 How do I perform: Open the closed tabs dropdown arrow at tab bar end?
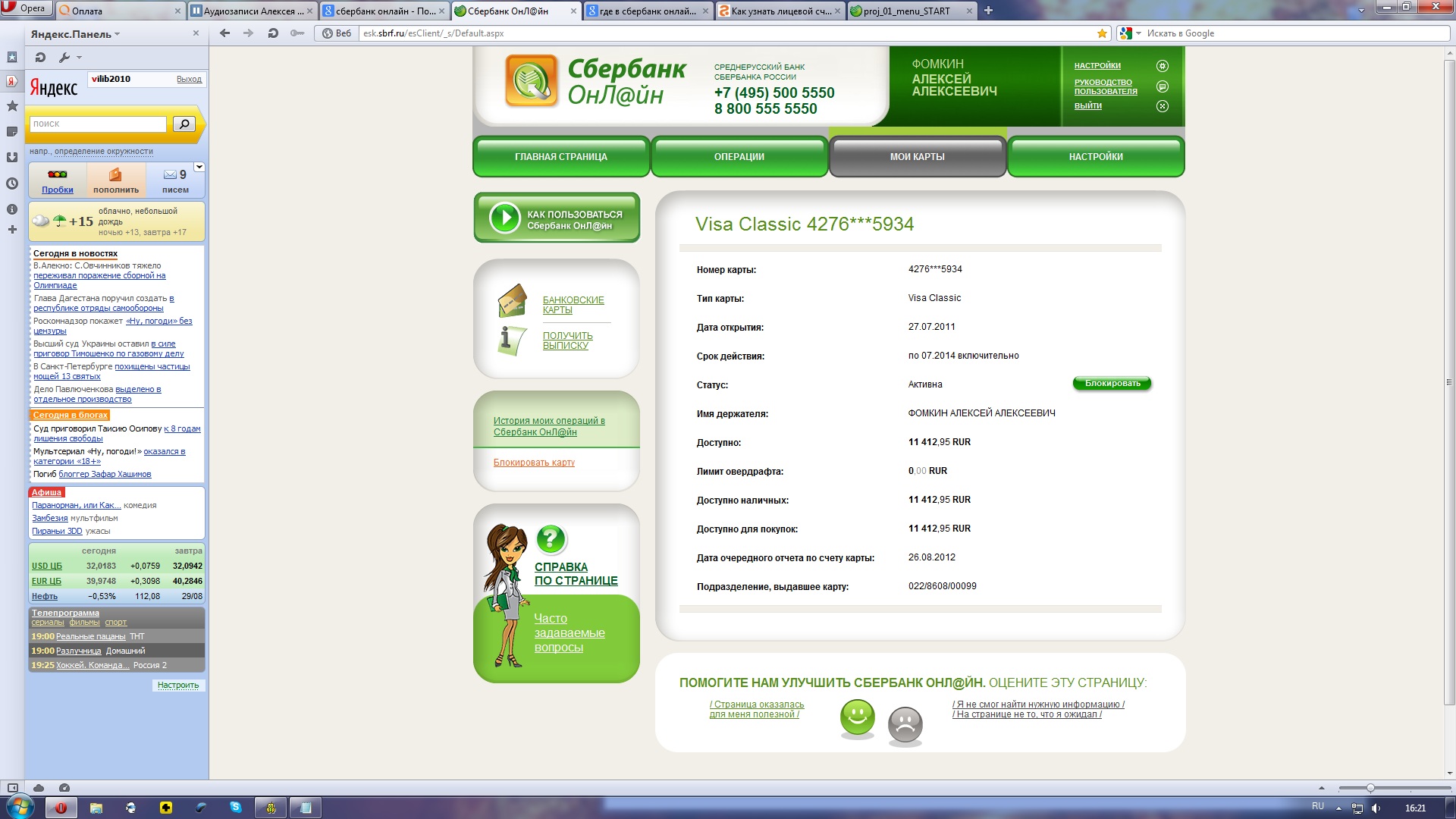1361,11
